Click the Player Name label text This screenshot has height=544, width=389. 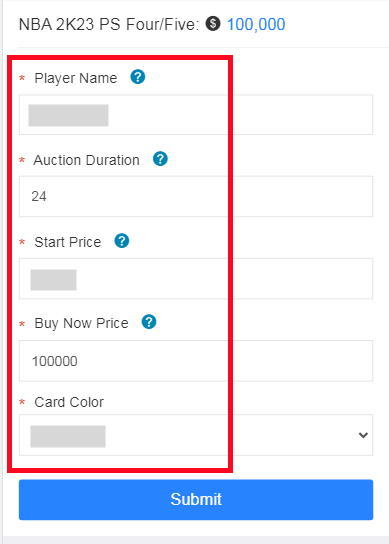click(76, 78)
